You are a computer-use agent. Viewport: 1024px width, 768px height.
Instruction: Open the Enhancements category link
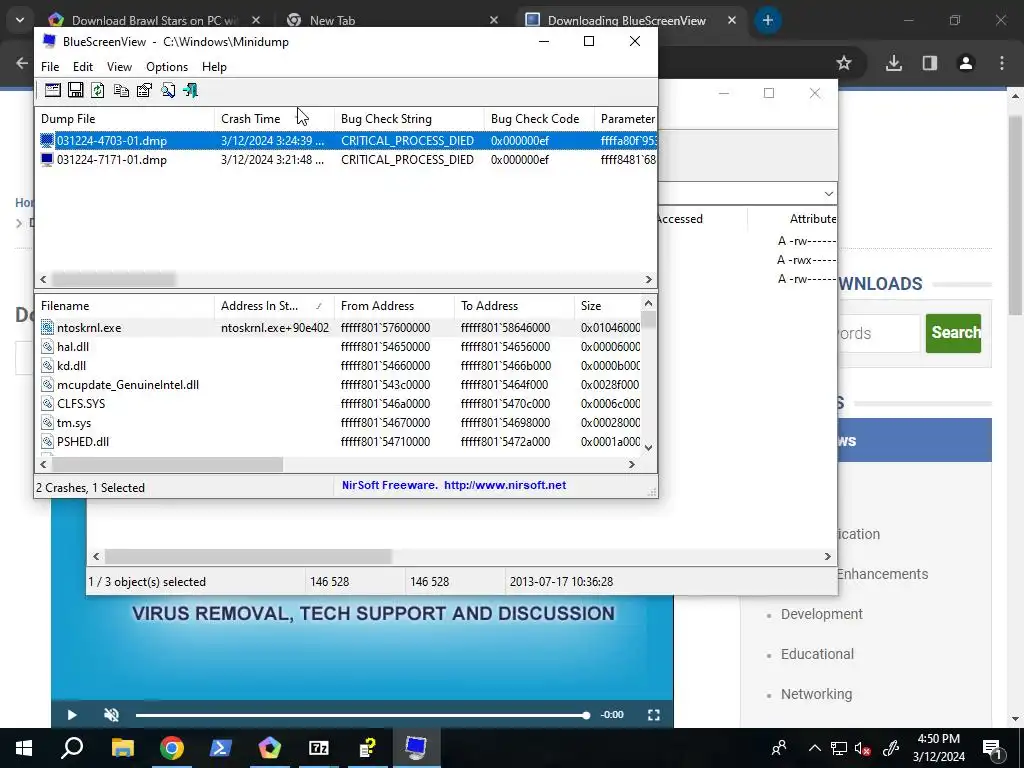coord(882,574)
